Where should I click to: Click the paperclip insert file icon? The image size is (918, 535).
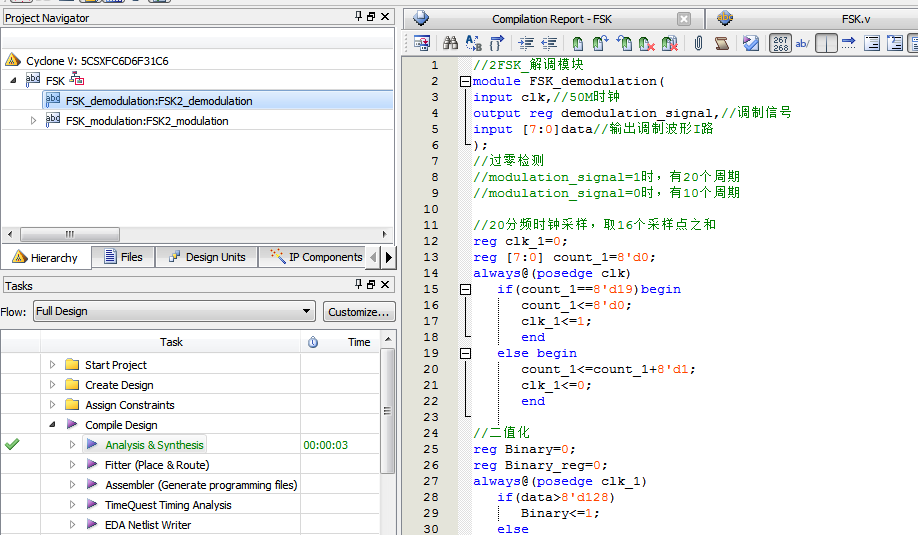click(x=698, y=43)
